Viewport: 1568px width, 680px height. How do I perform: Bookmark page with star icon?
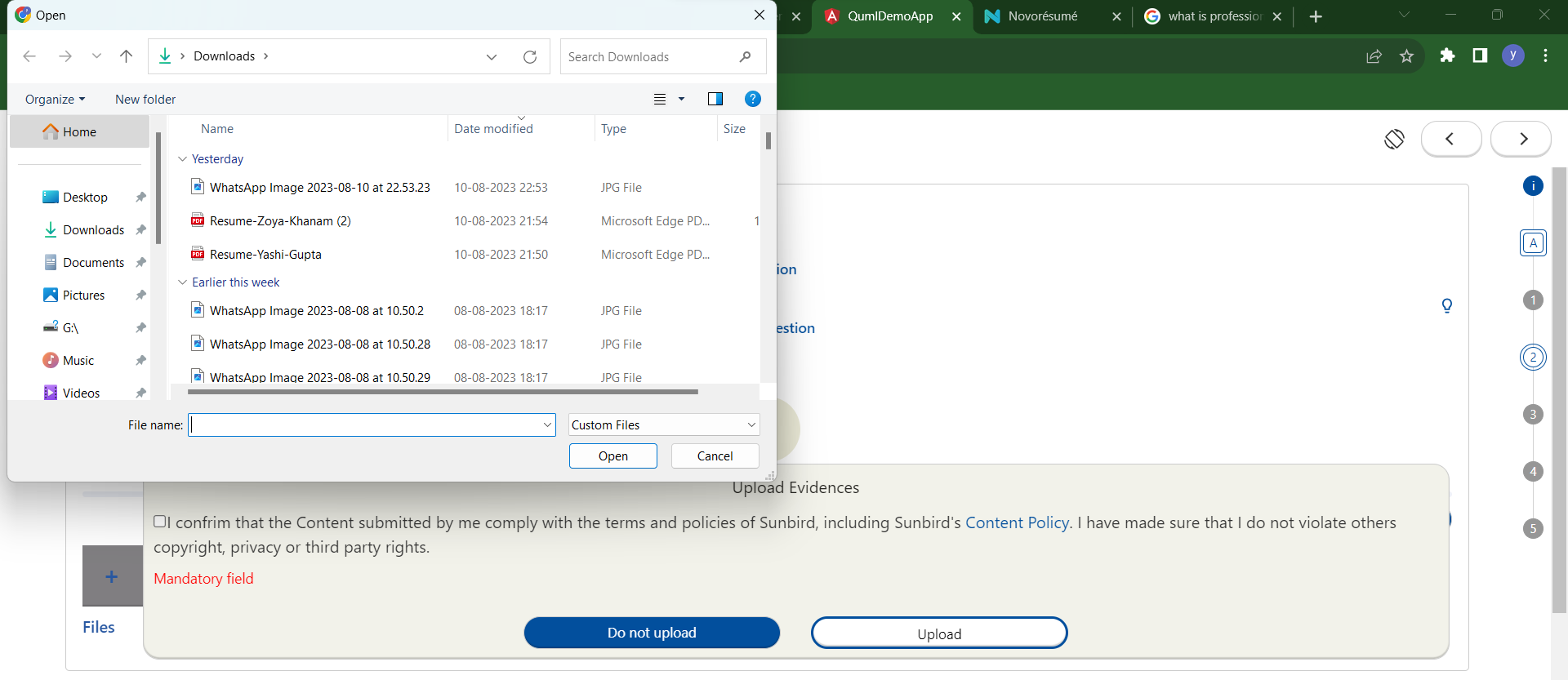(x=1406, y=56)
